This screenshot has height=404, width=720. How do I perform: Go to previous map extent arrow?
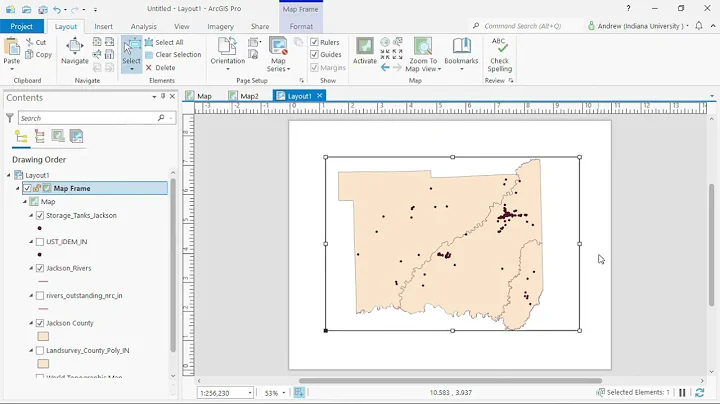pyautogui.click(x=385, y=67)
